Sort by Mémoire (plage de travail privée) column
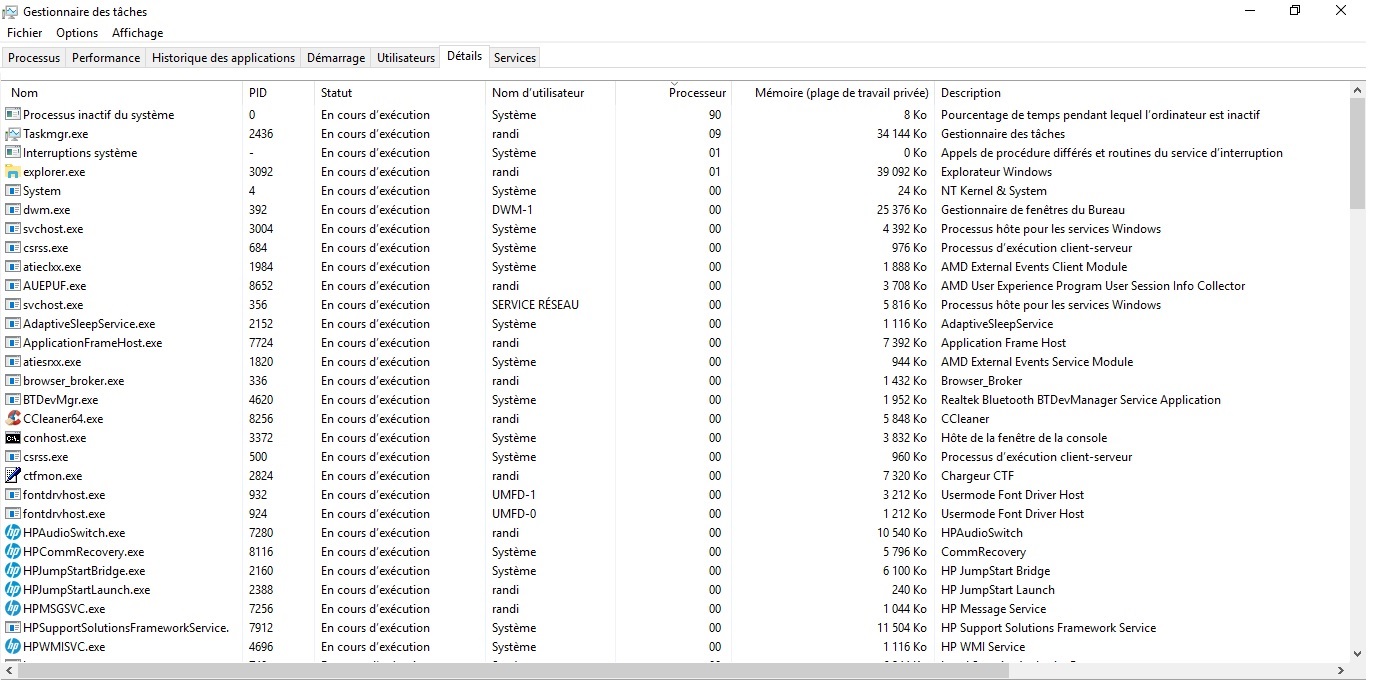The width and height of the screenshot is (1374, 686). [x=841, y=93]
